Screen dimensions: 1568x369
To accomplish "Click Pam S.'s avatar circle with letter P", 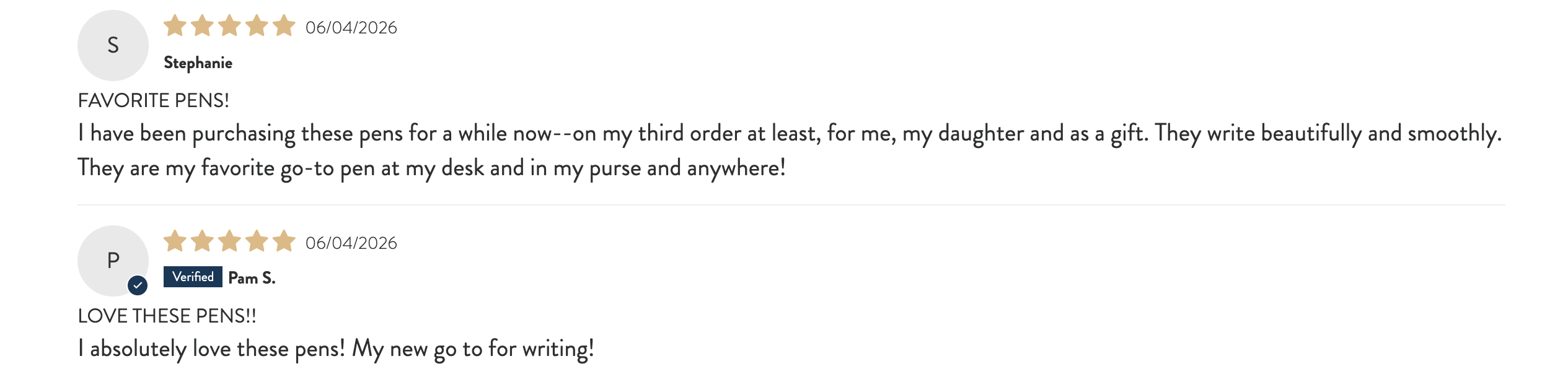I will click(113, 261).
